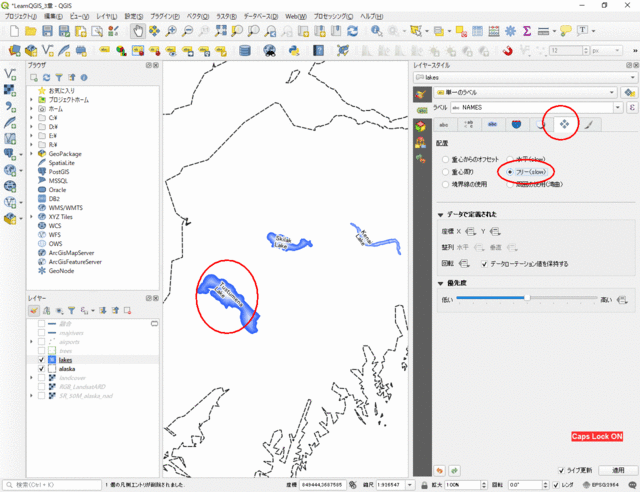Collapse the 優先度 section

point(440,283)
